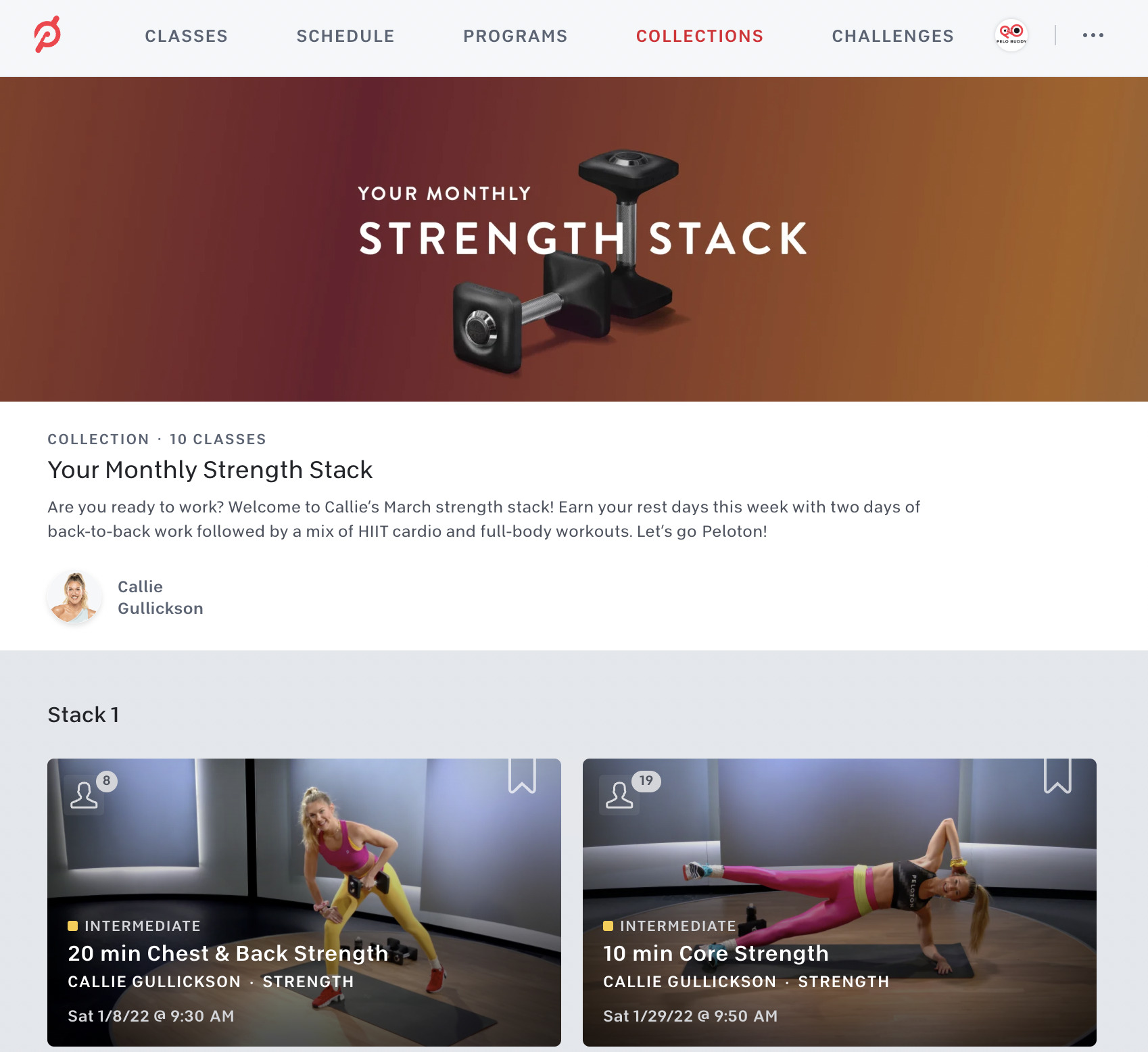The height and width of the screenshot is (1052, 1148).
Task: Go to the Classes tab
Action: click(186, 36)
